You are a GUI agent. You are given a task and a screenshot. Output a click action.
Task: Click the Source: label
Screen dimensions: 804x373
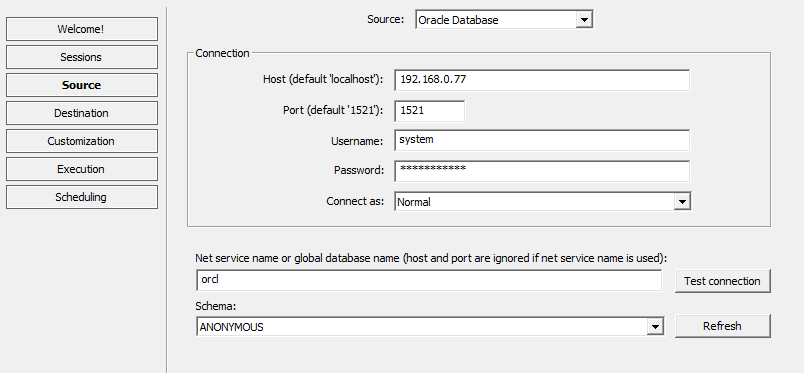(386, 19)
